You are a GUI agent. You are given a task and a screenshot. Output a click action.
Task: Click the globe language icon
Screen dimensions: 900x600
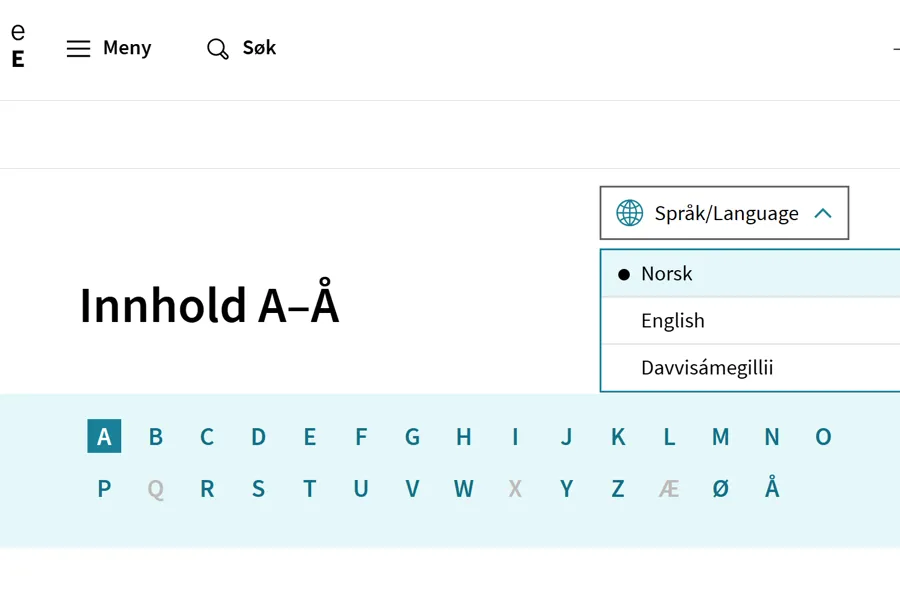(629, 213)
